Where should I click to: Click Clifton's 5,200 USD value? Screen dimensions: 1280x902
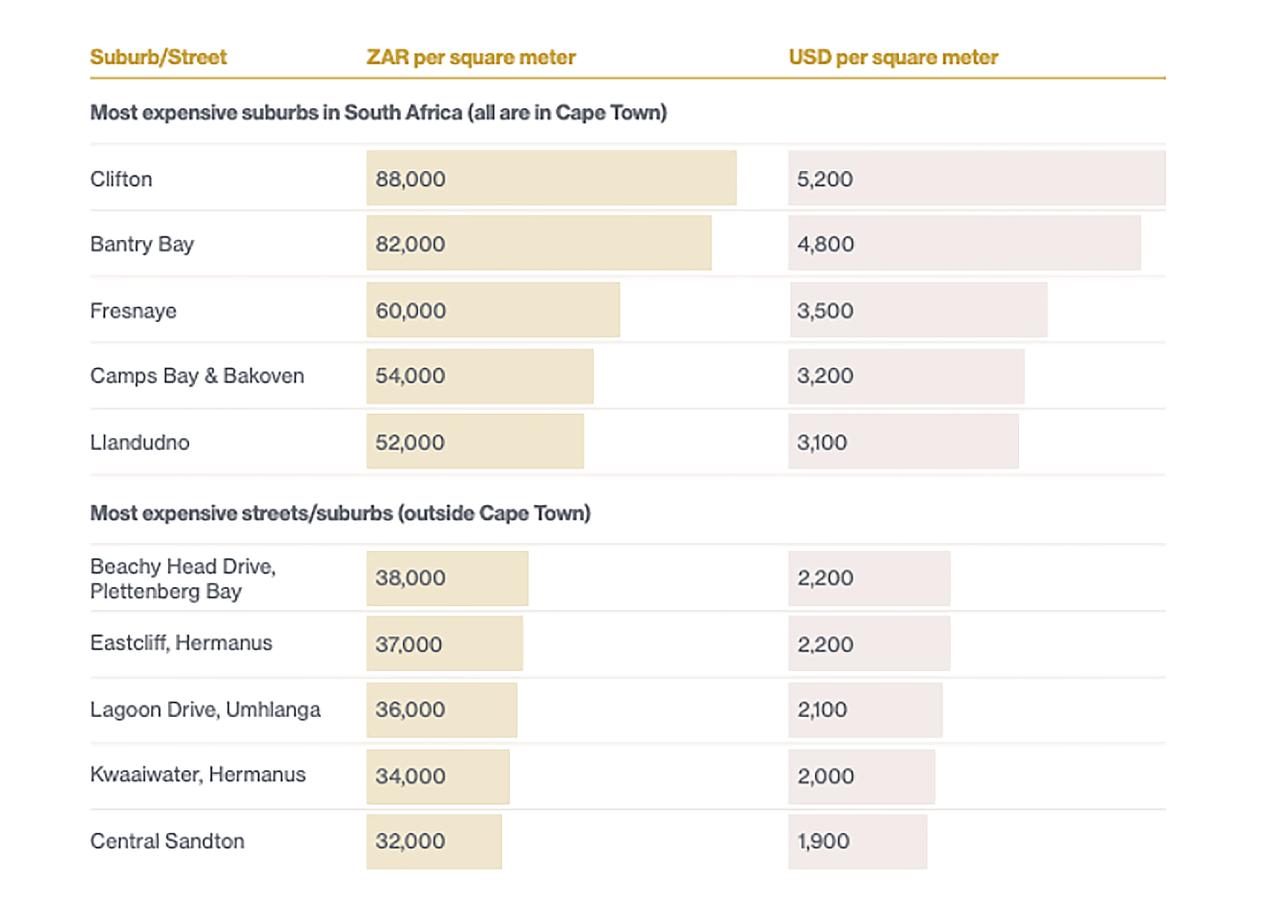[825, 179]
